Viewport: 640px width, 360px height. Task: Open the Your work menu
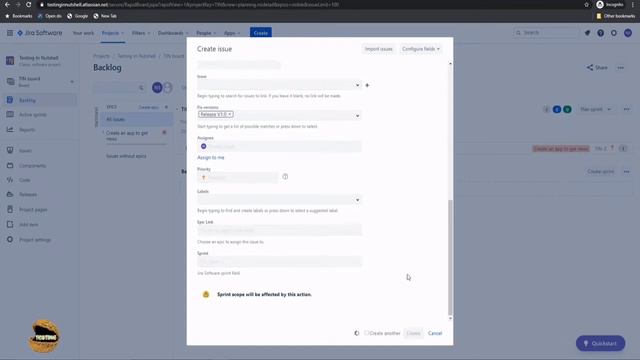point(83,33)
